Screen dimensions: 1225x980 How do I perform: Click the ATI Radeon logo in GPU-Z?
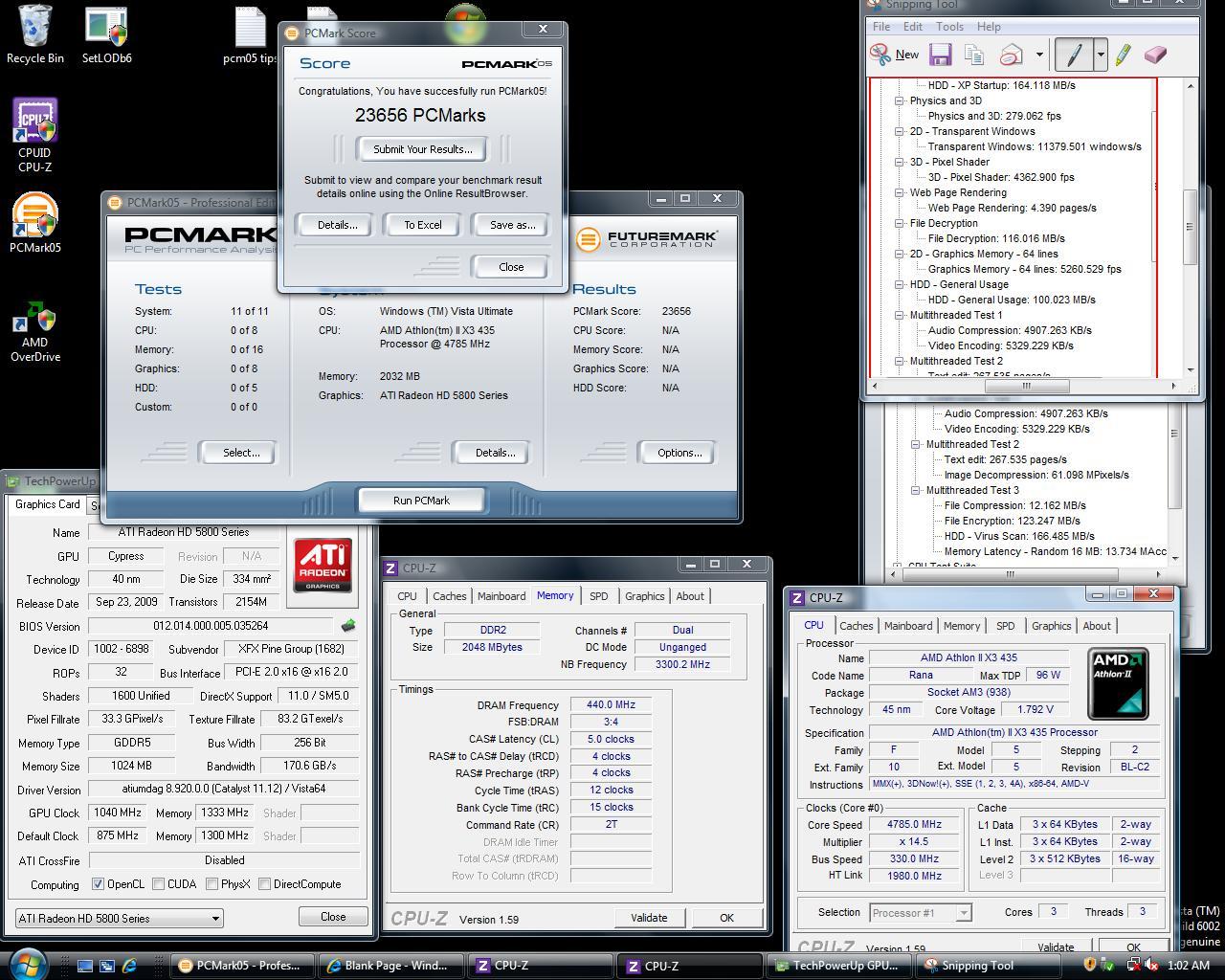coord(323,565)
